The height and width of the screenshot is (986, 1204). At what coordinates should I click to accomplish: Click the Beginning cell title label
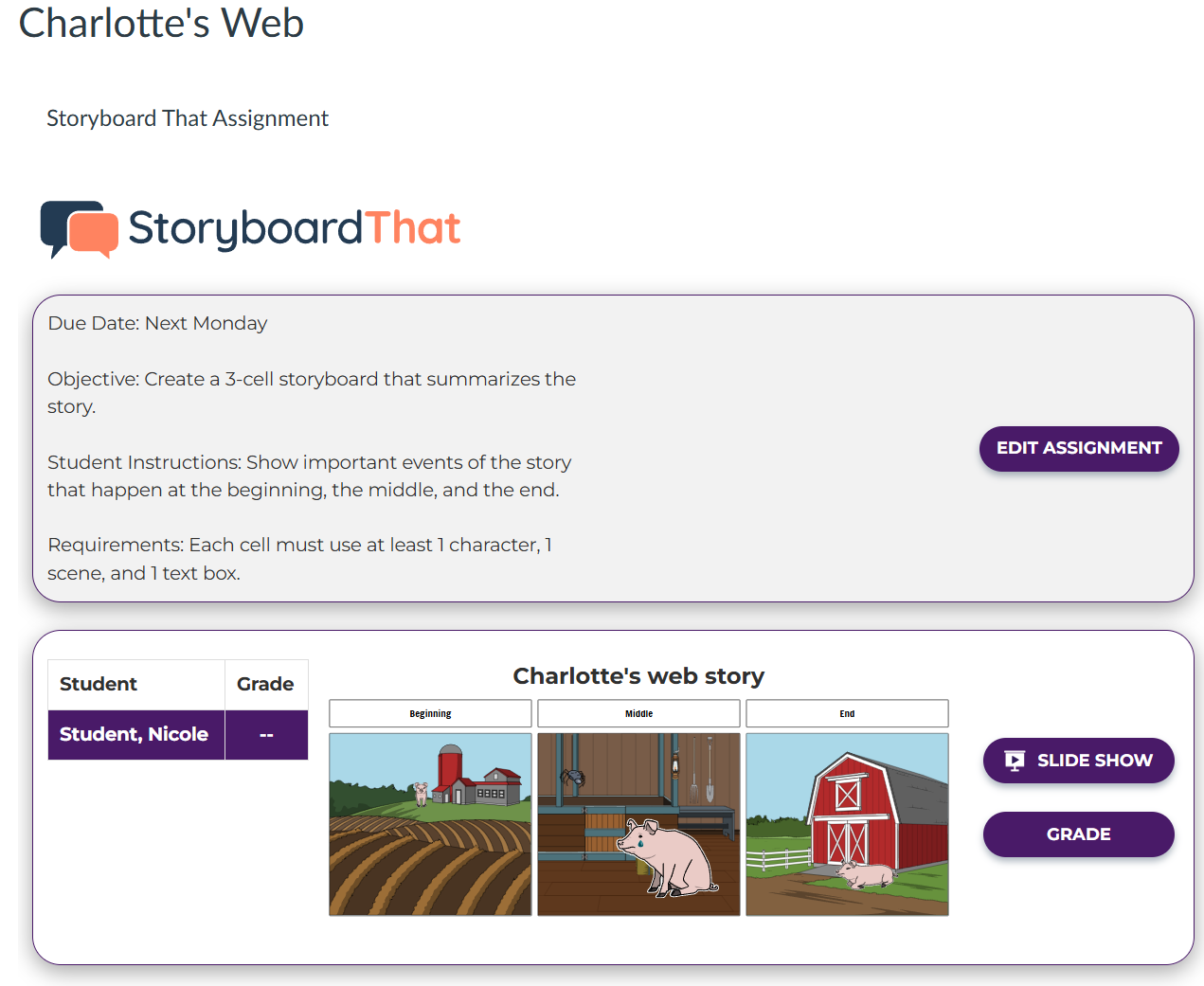(x=430, y=714)
